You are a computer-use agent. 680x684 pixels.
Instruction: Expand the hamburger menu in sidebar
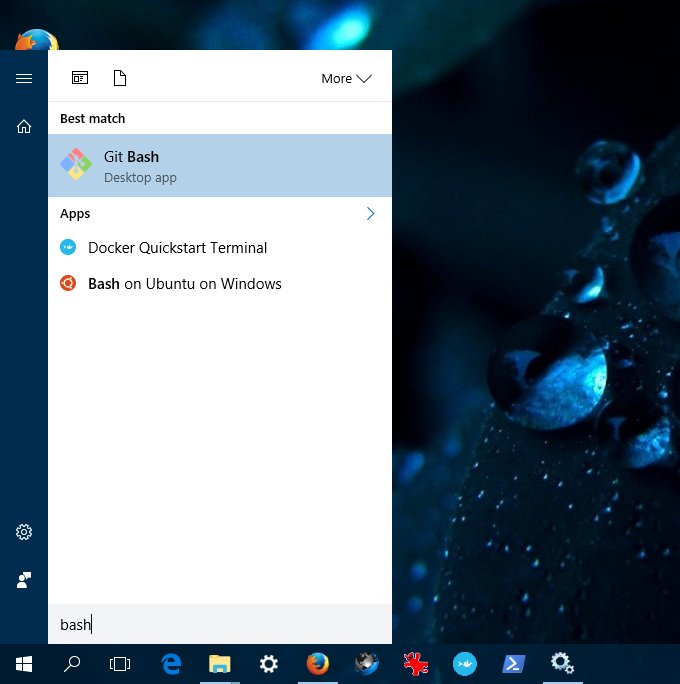click(24, 78)
